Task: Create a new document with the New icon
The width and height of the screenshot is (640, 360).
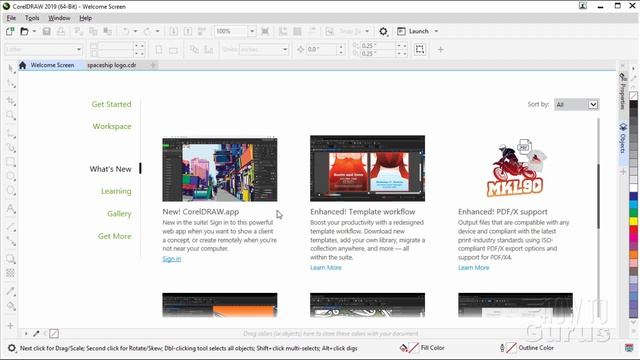Action: pos(10,31)
